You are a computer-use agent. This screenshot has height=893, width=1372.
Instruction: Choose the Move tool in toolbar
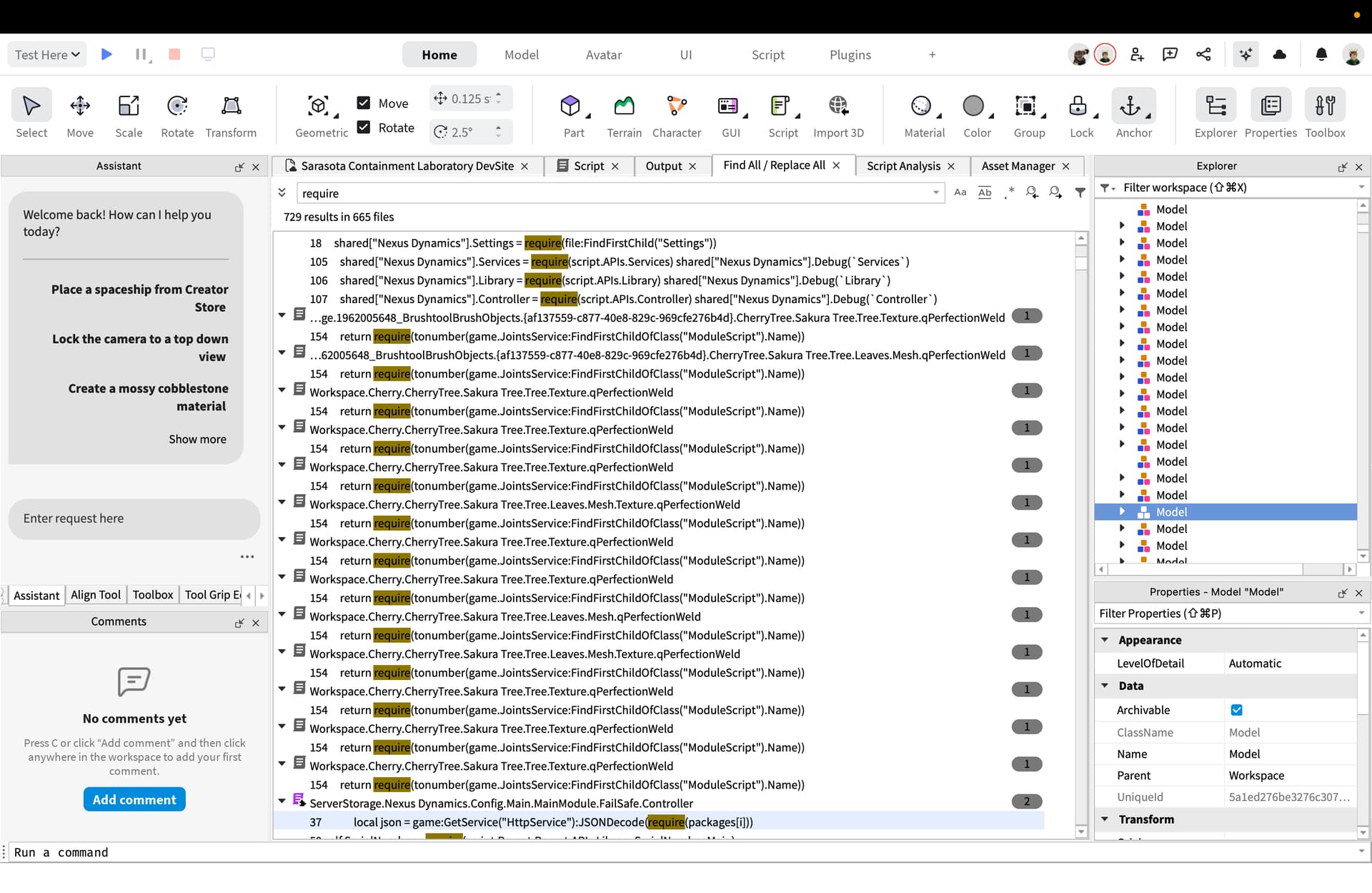80,114
